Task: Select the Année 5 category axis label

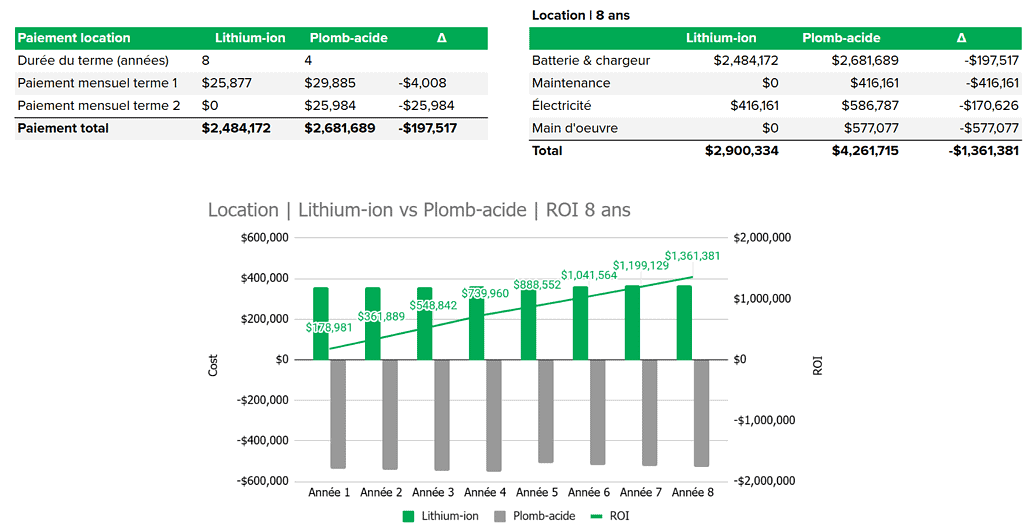Action: tap(538, 493)
